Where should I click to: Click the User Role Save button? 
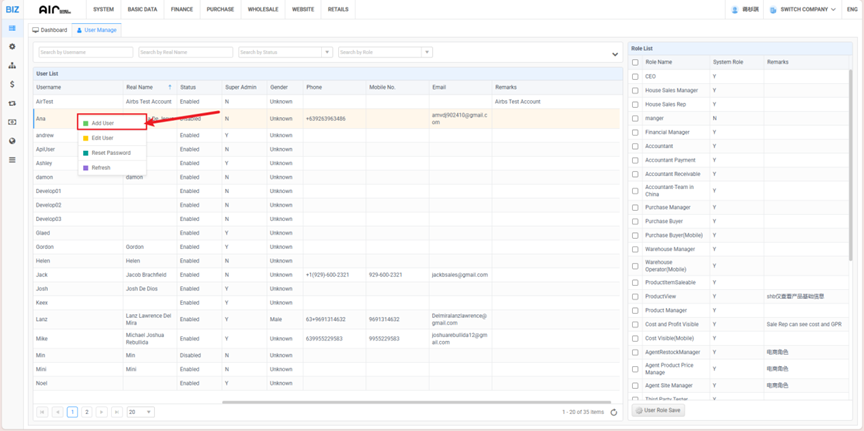pos(659,410)
